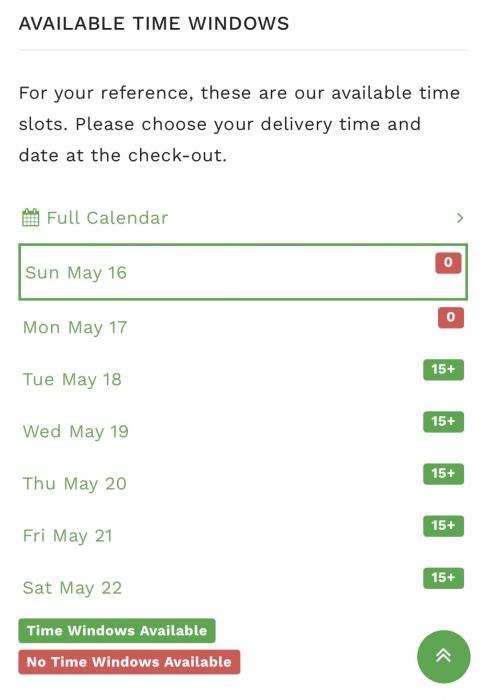The height and width of the screenshot is (700, 489).
Task: Pick Fri May 21 from the list
Action: (x=243, y=535)
